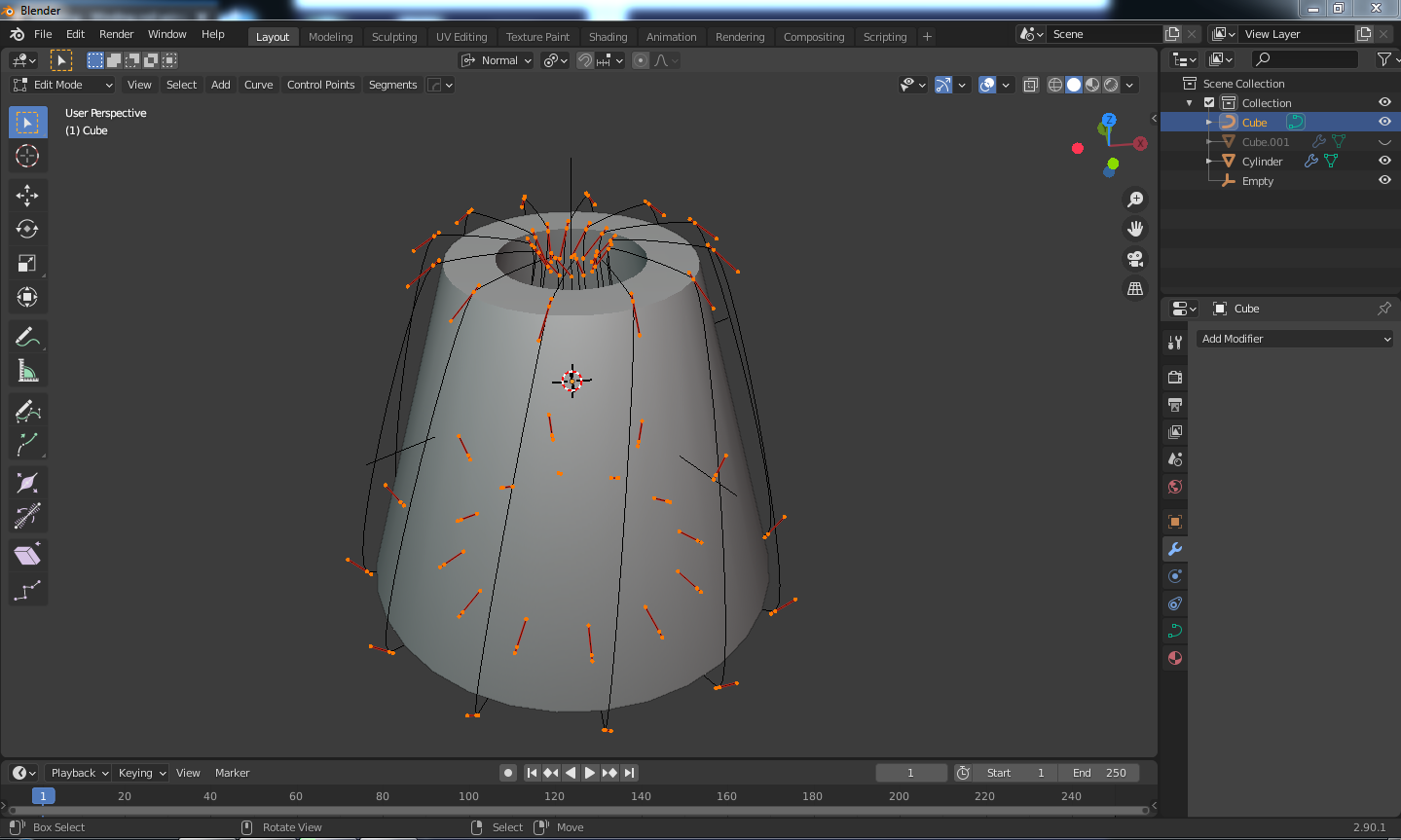Image resolution: width=1401 pixels, height=840 pixels.
Task: Activate the Move tool
Action: click(27, 196)
